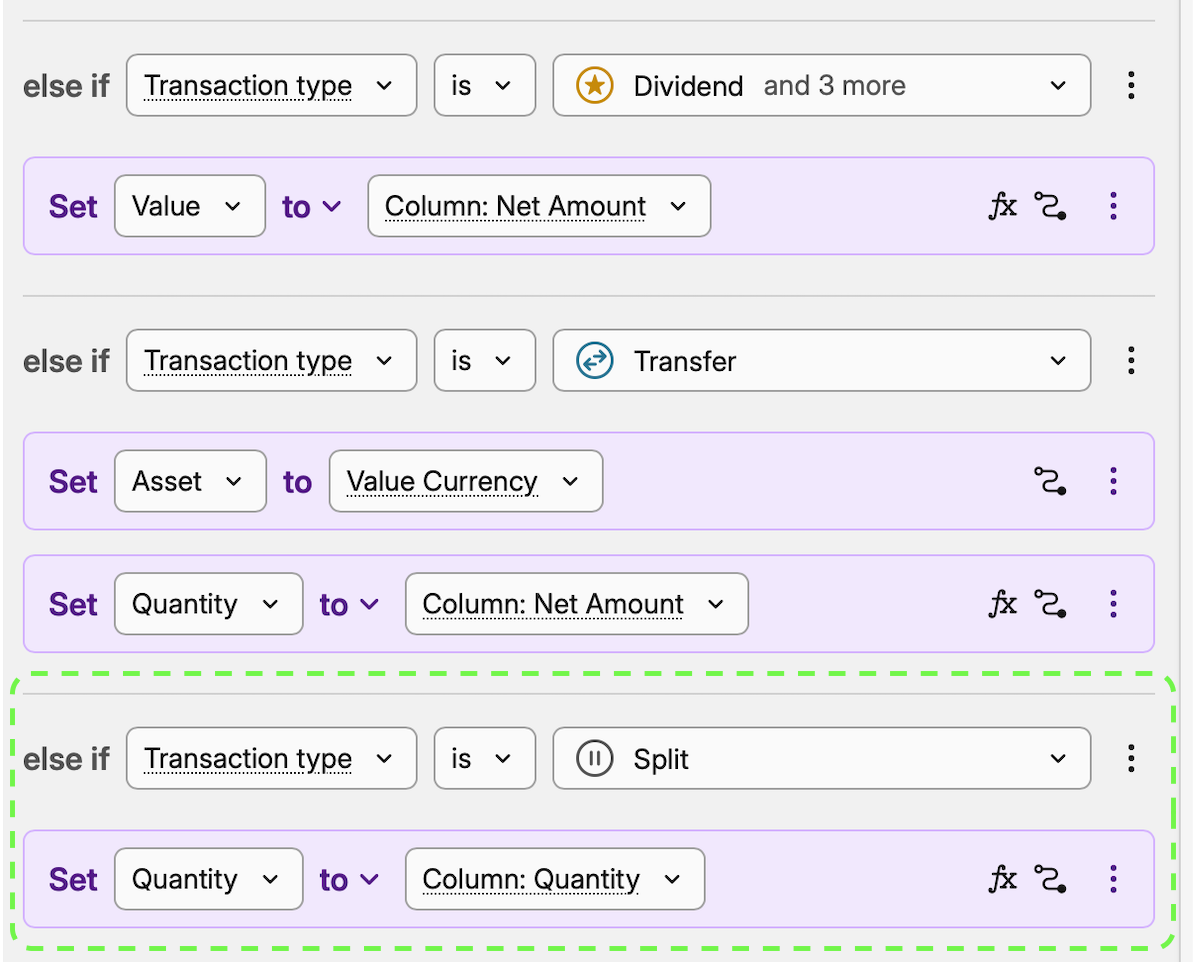
Task: Open the Split transaction type value dropdown
Action: point(821,760)
